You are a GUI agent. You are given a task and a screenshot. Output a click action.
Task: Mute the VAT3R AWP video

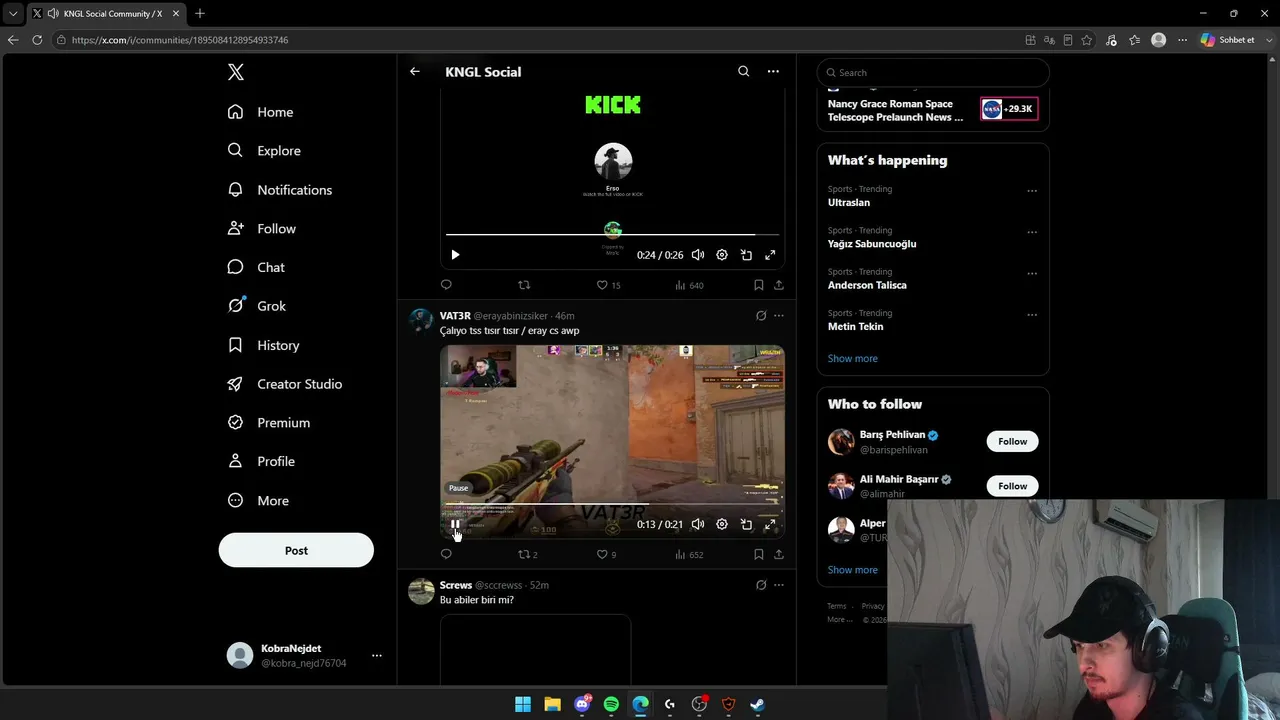tap(698, 524)
